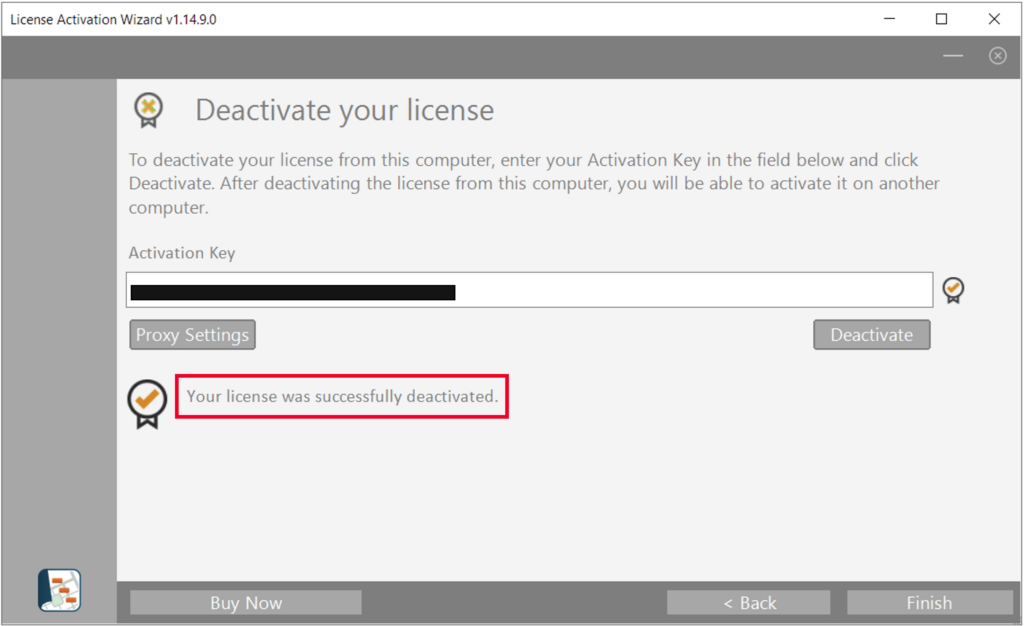1024x626 pixels.
Task: Click Finish to exit the wizard
Action: point(929,603)
